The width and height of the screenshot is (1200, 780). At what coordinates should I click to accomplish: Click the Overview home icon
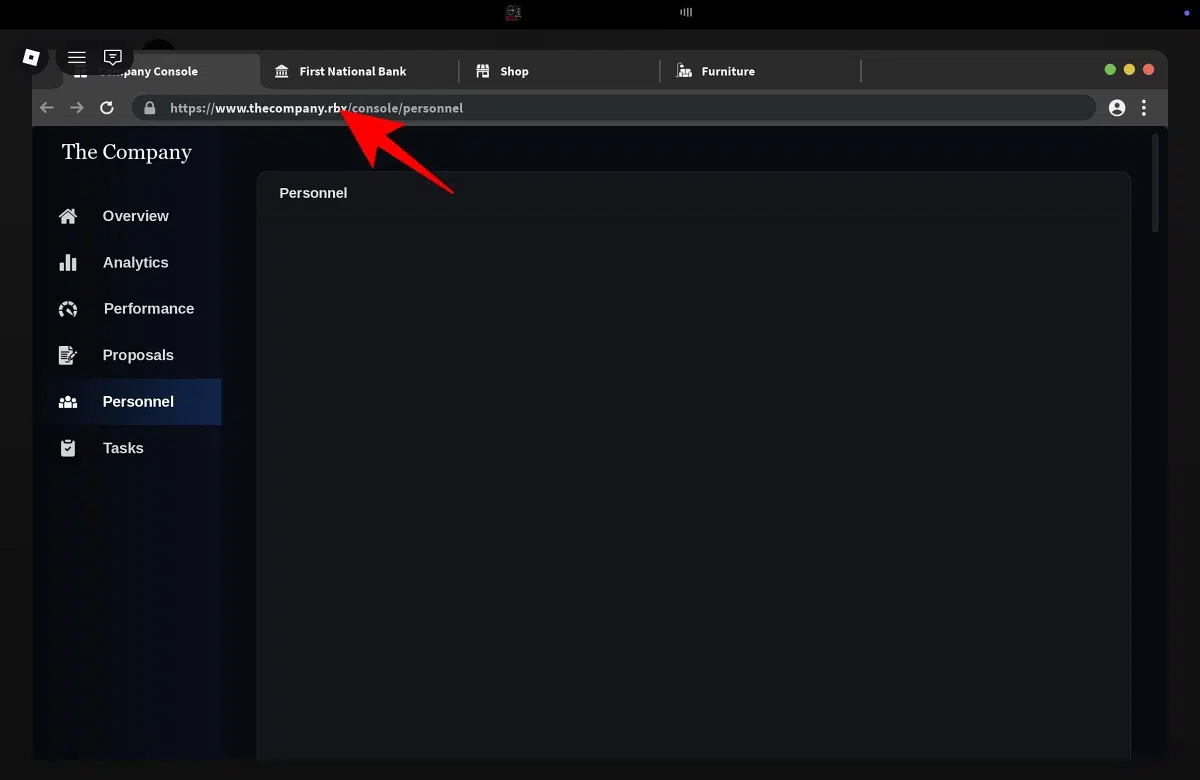[68, 216]
